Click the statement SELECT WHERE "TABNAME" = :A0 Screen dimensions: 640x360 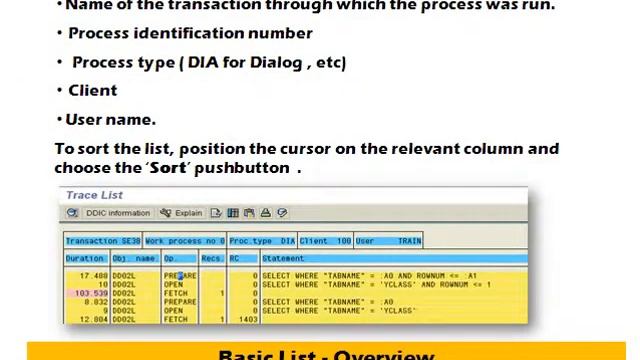tap(328, 302)
